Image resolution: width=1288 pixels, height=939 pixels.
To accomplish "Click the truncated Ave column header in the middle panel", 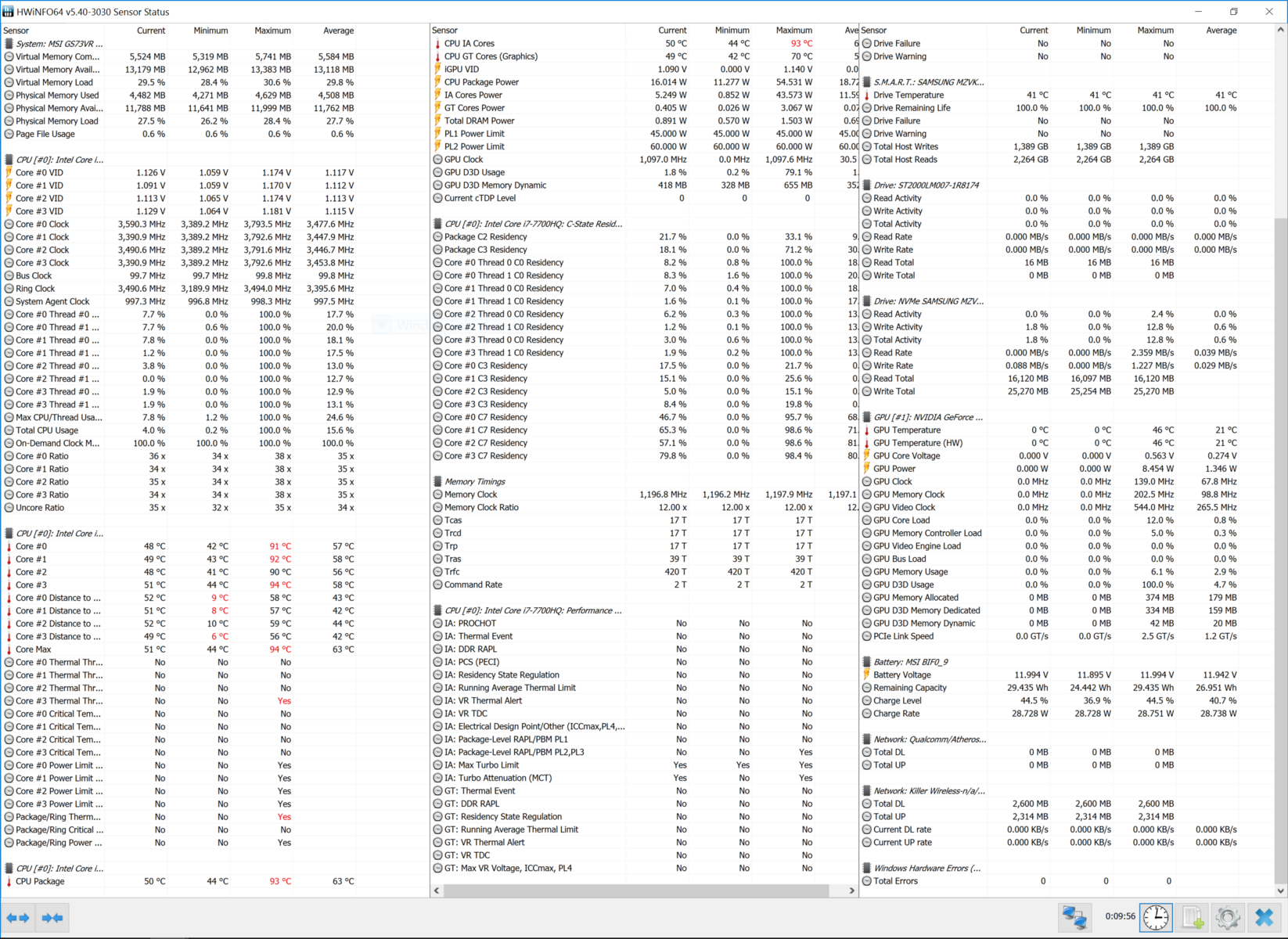I will pos(851,31).
